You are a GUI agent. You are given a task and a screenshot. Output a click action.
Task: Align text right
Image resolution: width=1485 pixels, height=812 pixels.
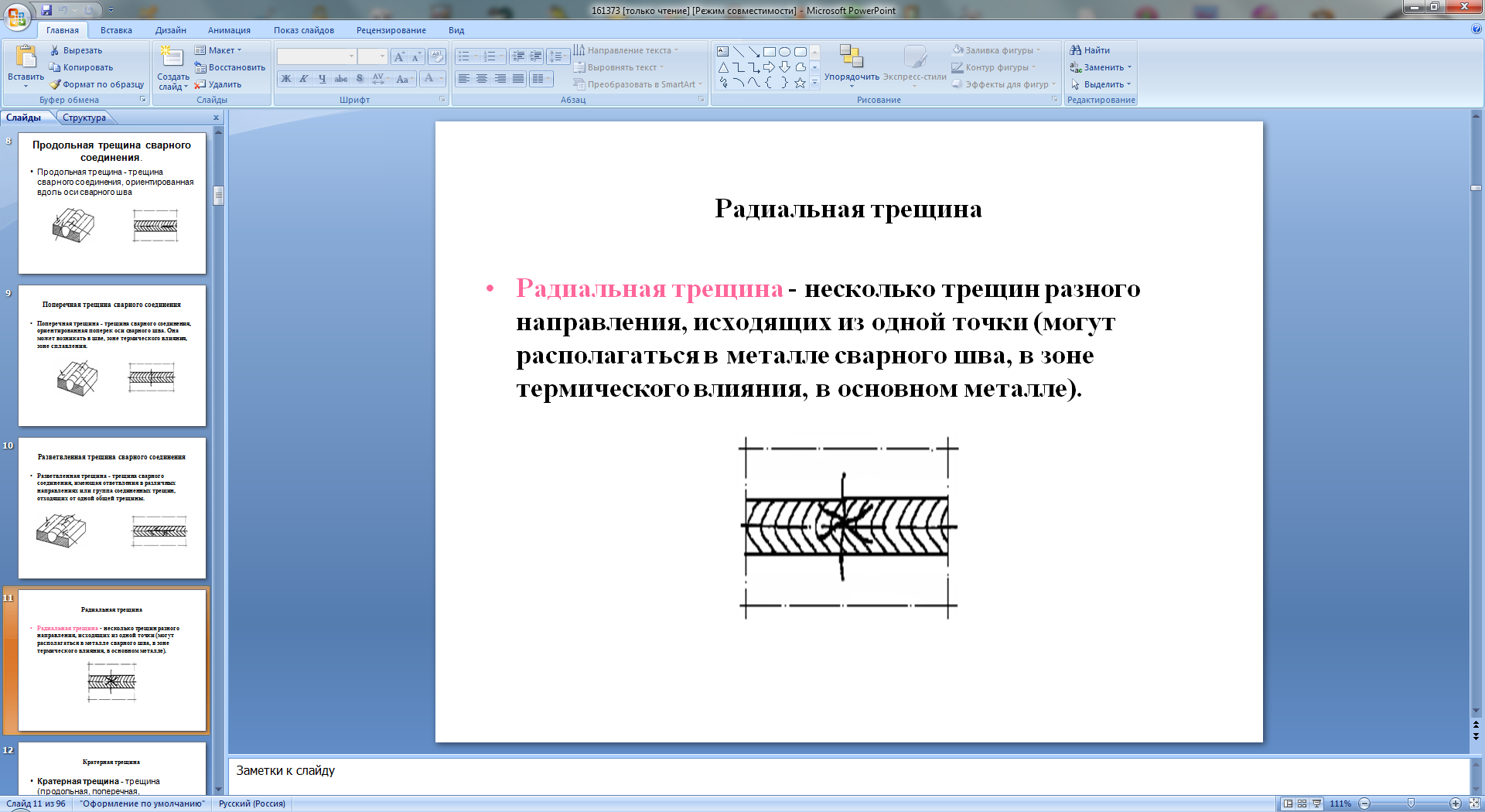point(500,79)
